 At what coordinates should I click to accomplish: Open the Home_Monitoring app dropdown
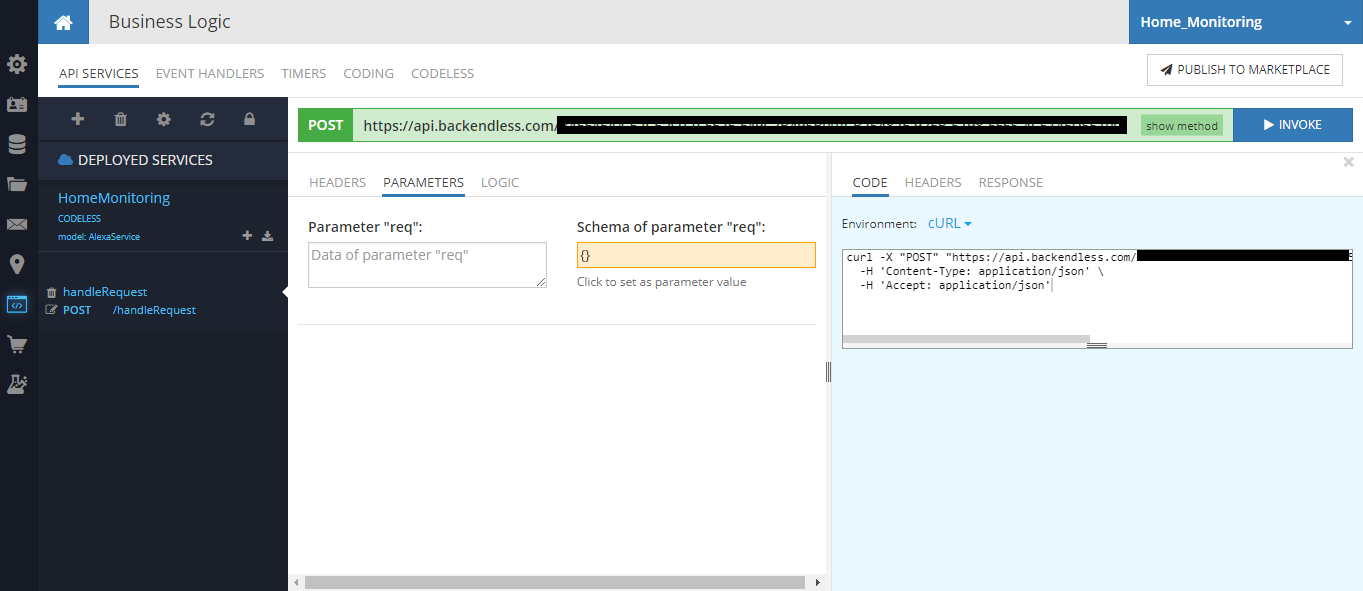tap(1245, 22)
